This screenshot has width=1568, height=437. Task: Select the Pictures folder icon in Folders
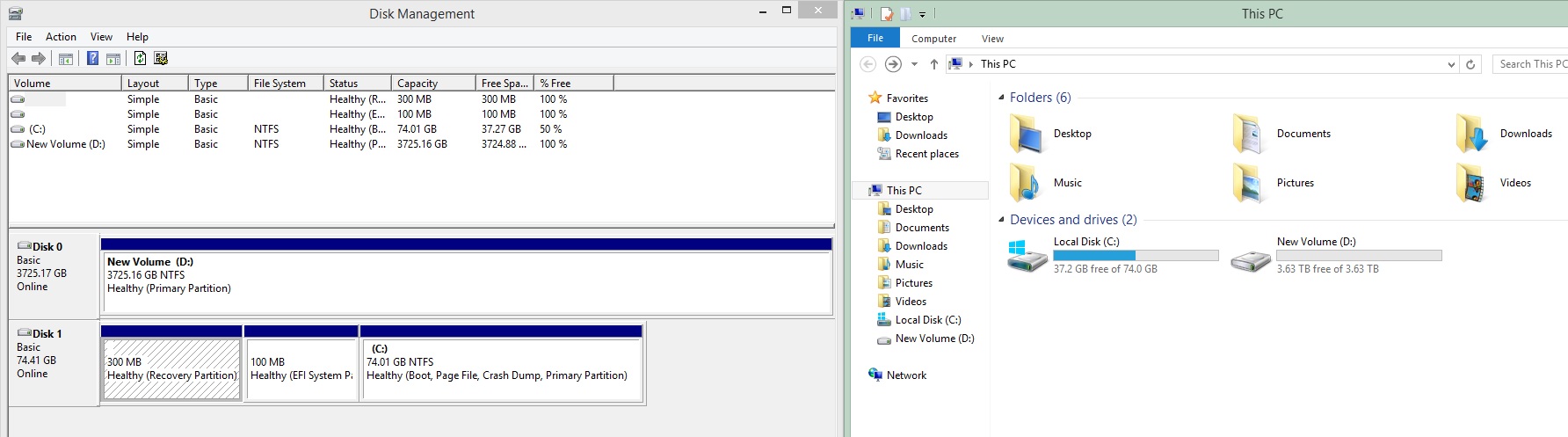click(x=1249, y=183)
